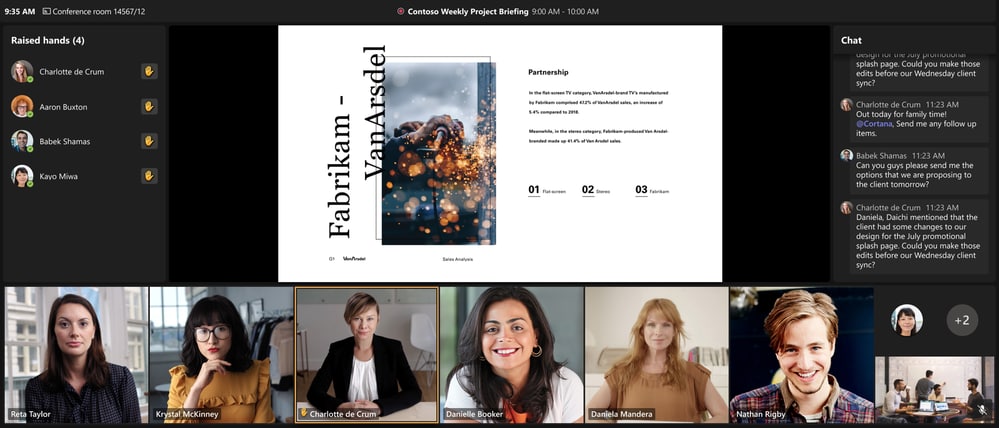
Task: Click Charlotte de Crum's avatar in Raised hands
Action: (x=22, y=71)
